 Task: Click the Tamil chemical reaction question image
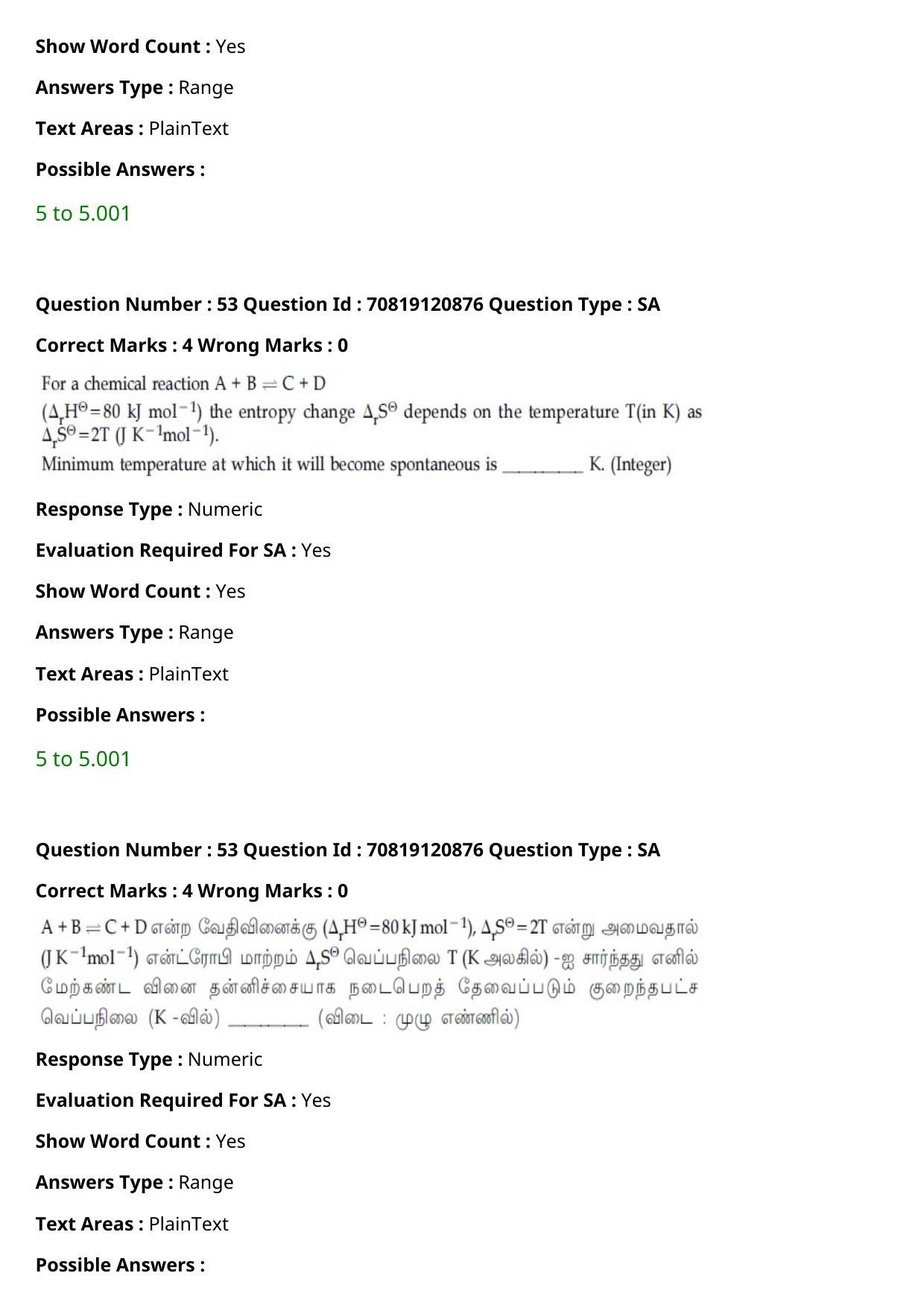[x=370, y=973]
